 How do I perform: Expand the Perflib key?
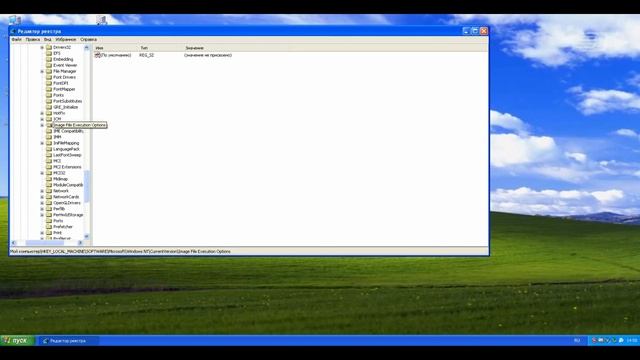coord(42,209)
